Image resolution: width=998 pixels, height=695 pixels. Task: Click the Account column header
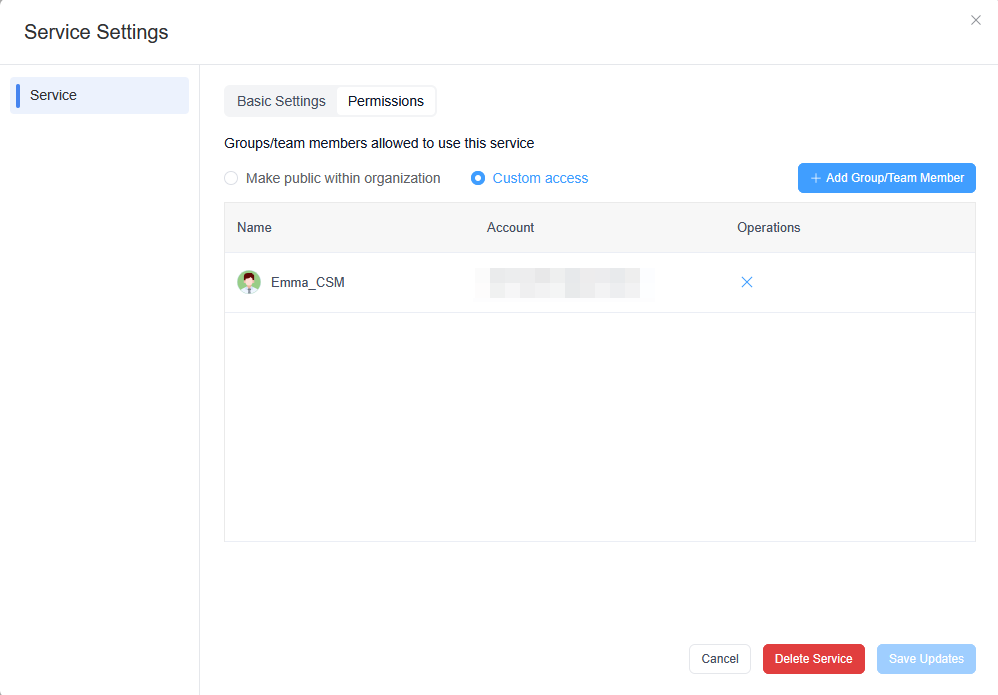(x=510, y=228)
